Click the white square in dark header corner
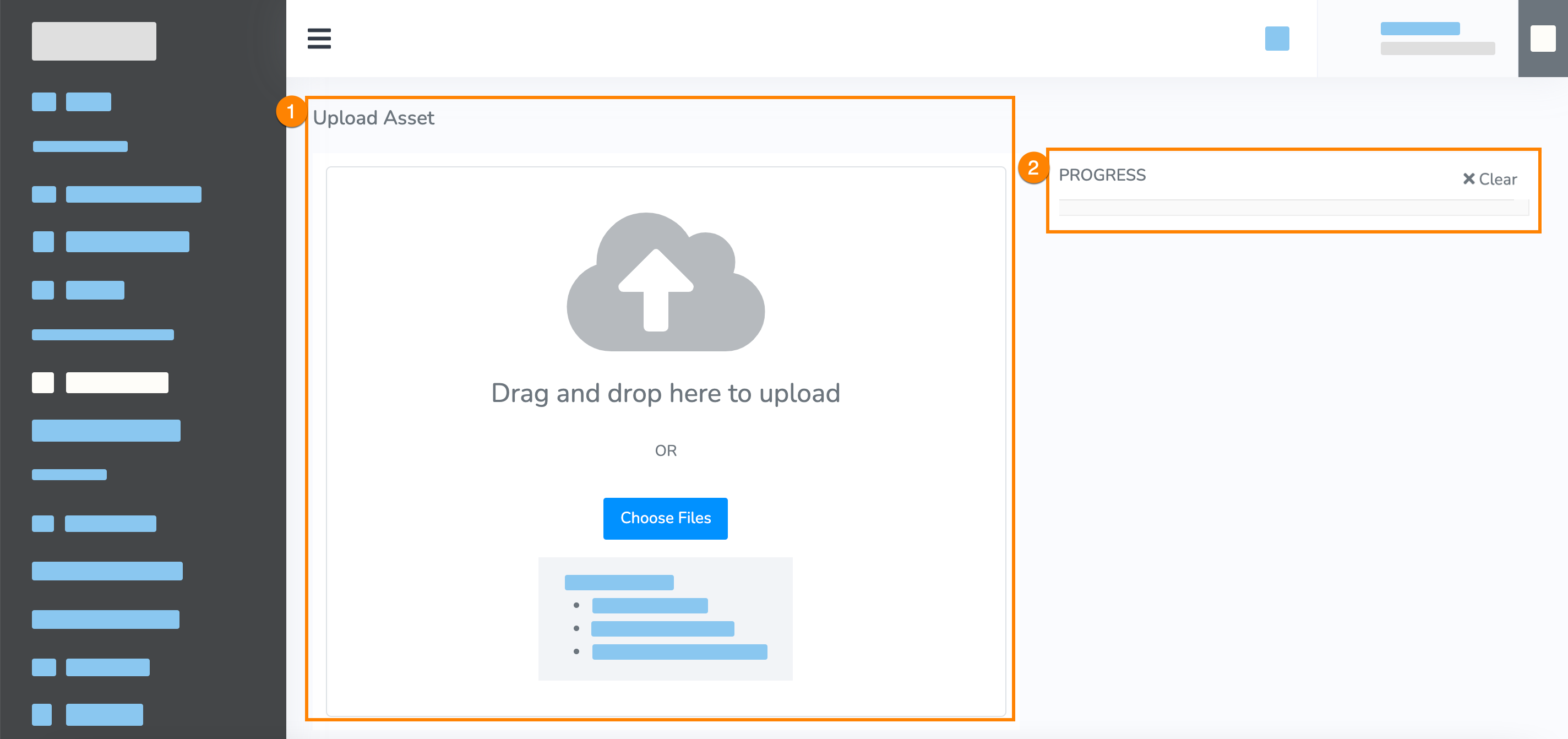 tap(1543, 39)
